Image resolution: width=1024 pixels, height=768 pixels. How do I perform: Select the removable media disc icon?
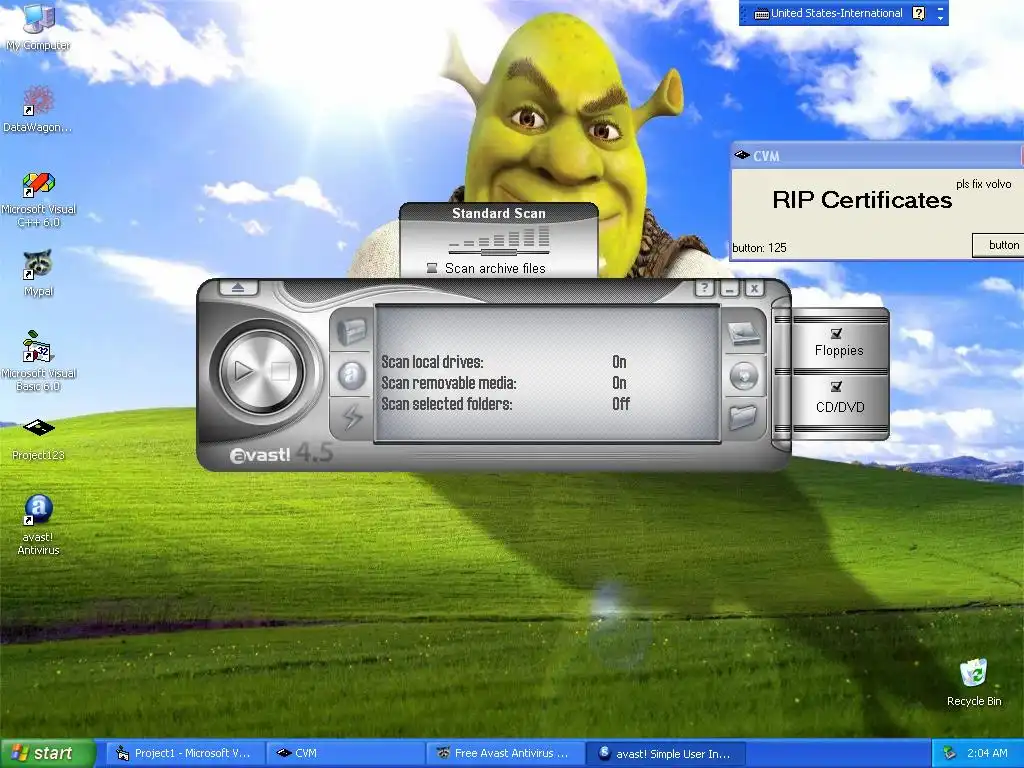click(744, 376)
